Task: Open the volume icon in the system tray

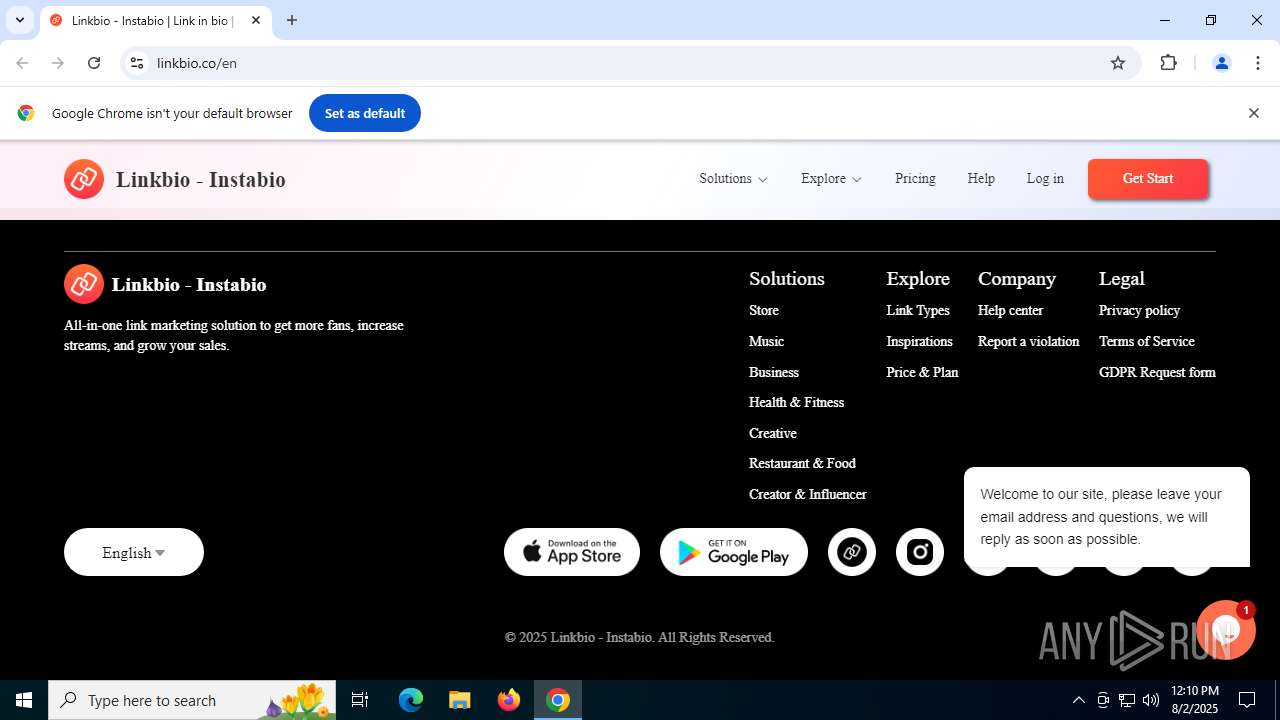Action: pyautogui.click(x=1151, y=700)
